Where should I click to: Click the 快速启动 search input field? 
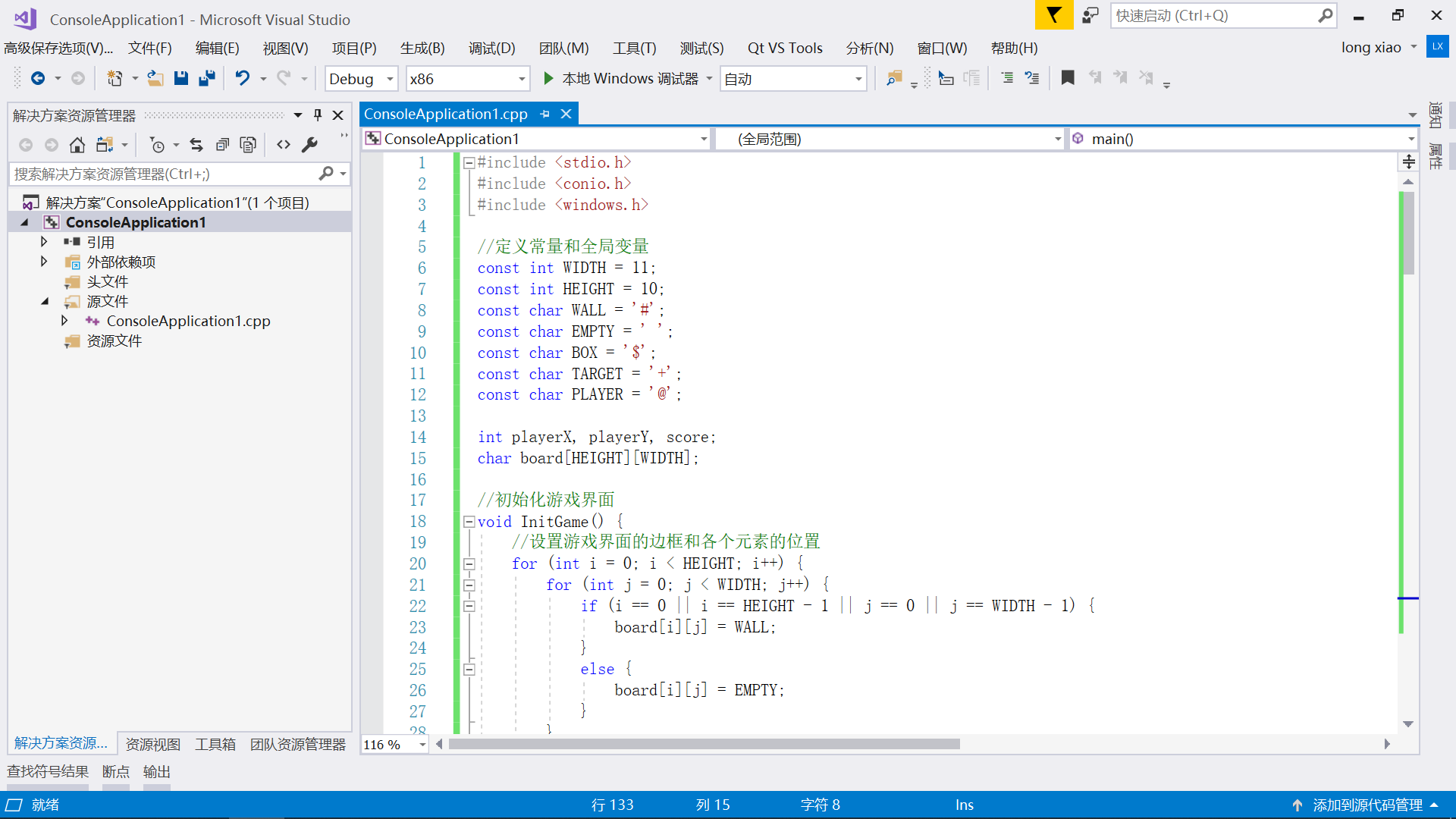[x=1213, y=15]
